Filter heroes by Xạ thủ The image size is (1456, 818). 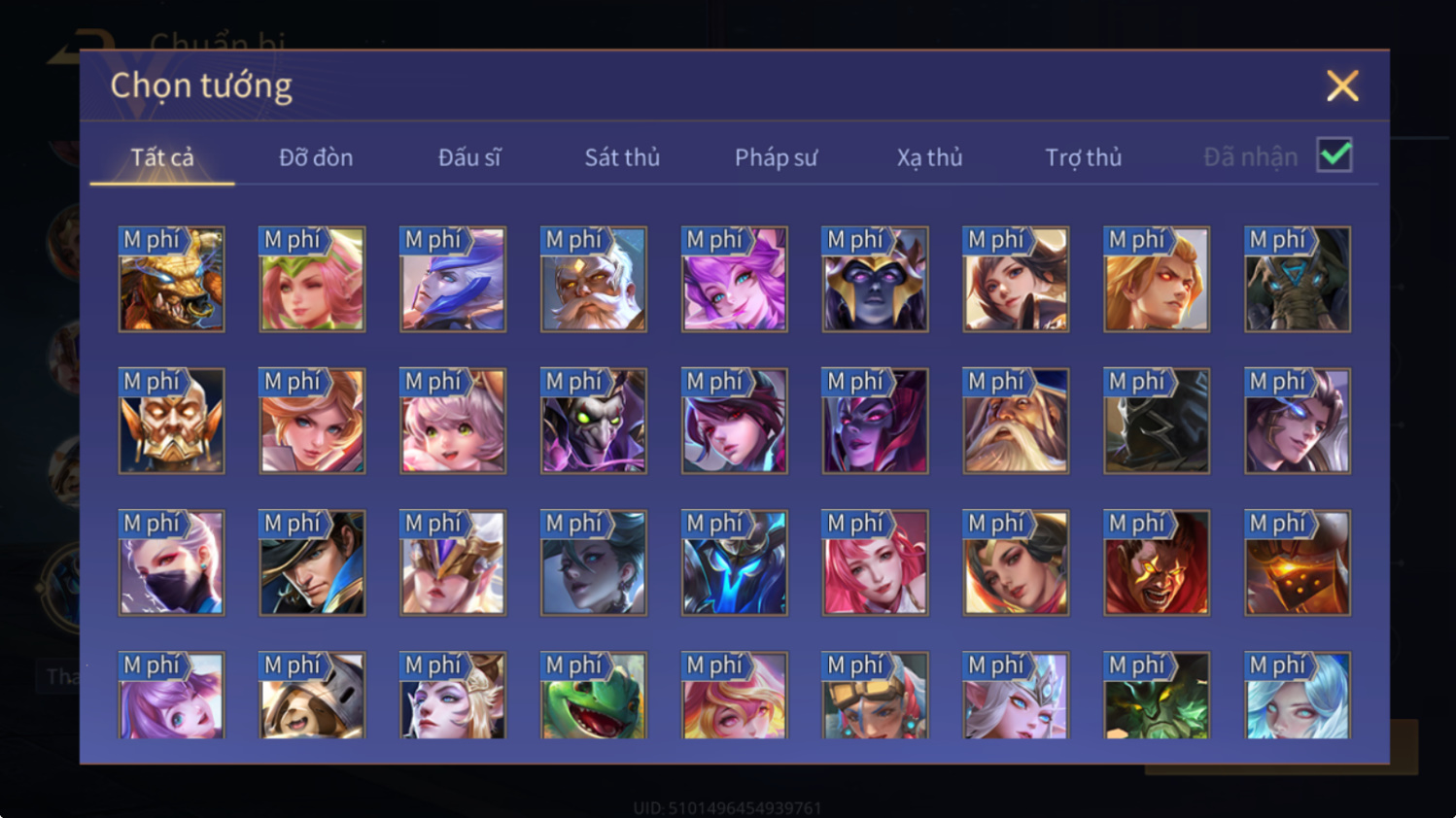click(x=929, y=157)
